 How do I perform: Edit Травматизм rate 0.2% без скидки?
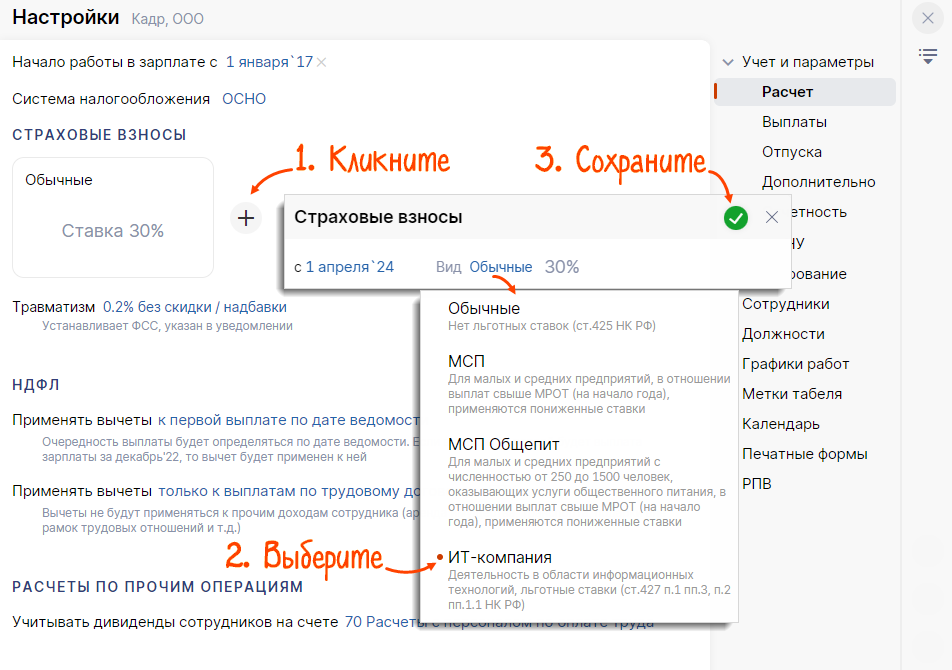194,307
